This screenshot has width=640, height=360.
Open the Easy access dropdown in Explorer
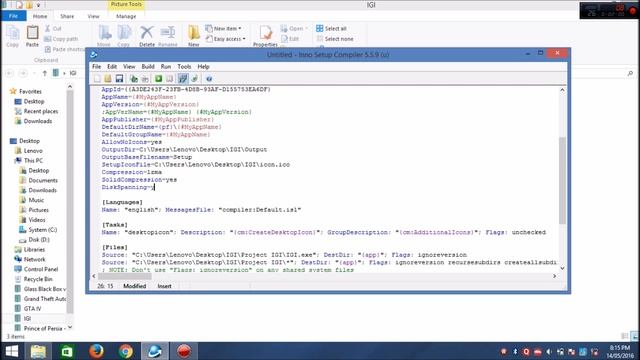(225, 39)
